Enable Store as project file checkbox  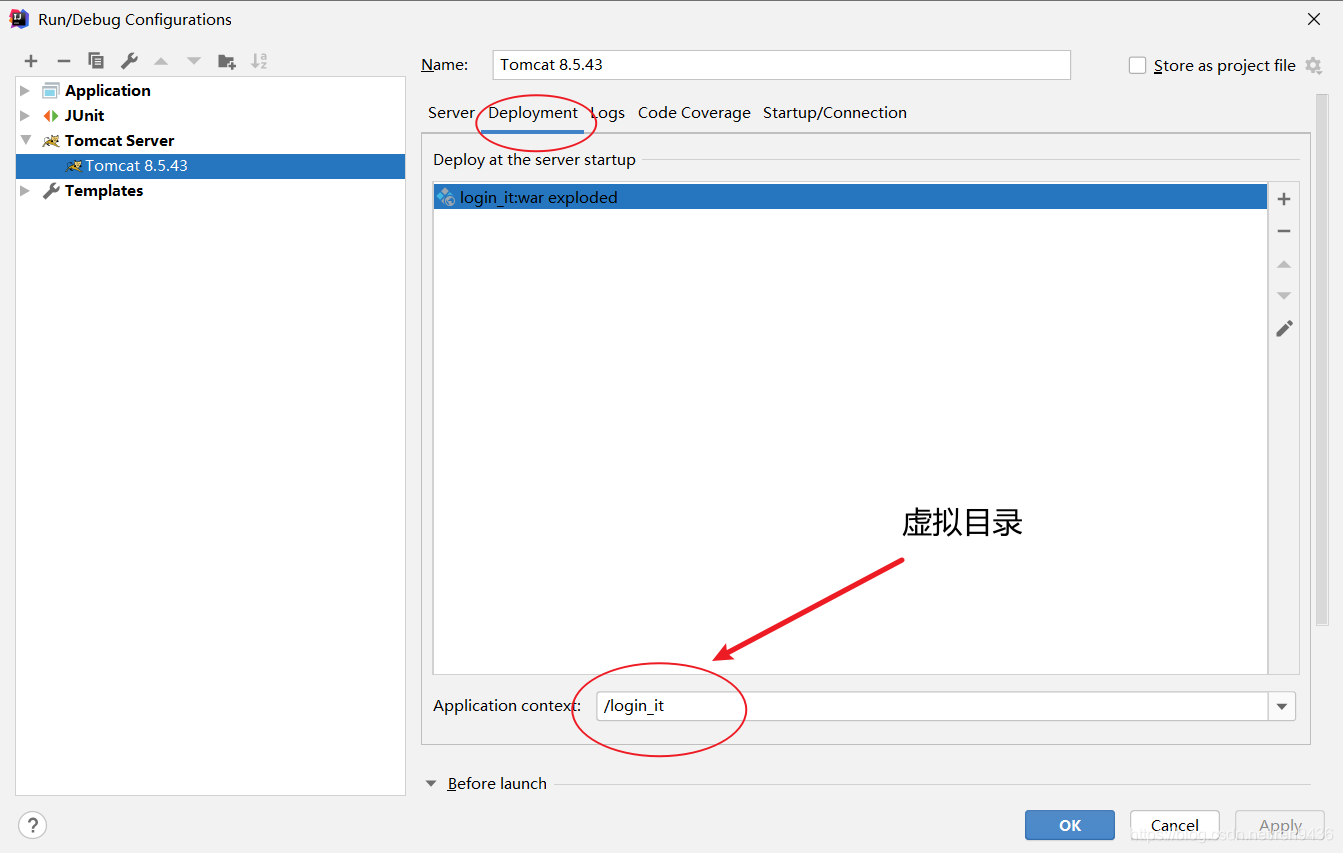(1137, 66)
